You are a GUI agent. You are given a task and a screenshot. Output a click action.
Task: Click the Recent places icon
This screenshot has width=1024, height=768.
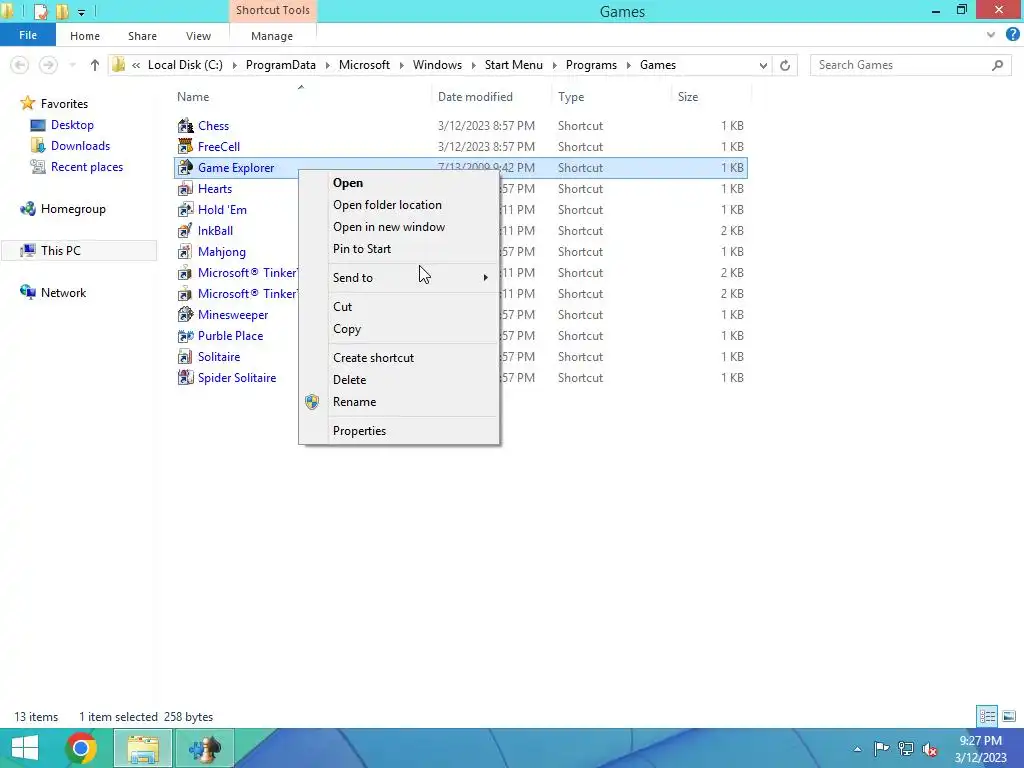point(38,167)
